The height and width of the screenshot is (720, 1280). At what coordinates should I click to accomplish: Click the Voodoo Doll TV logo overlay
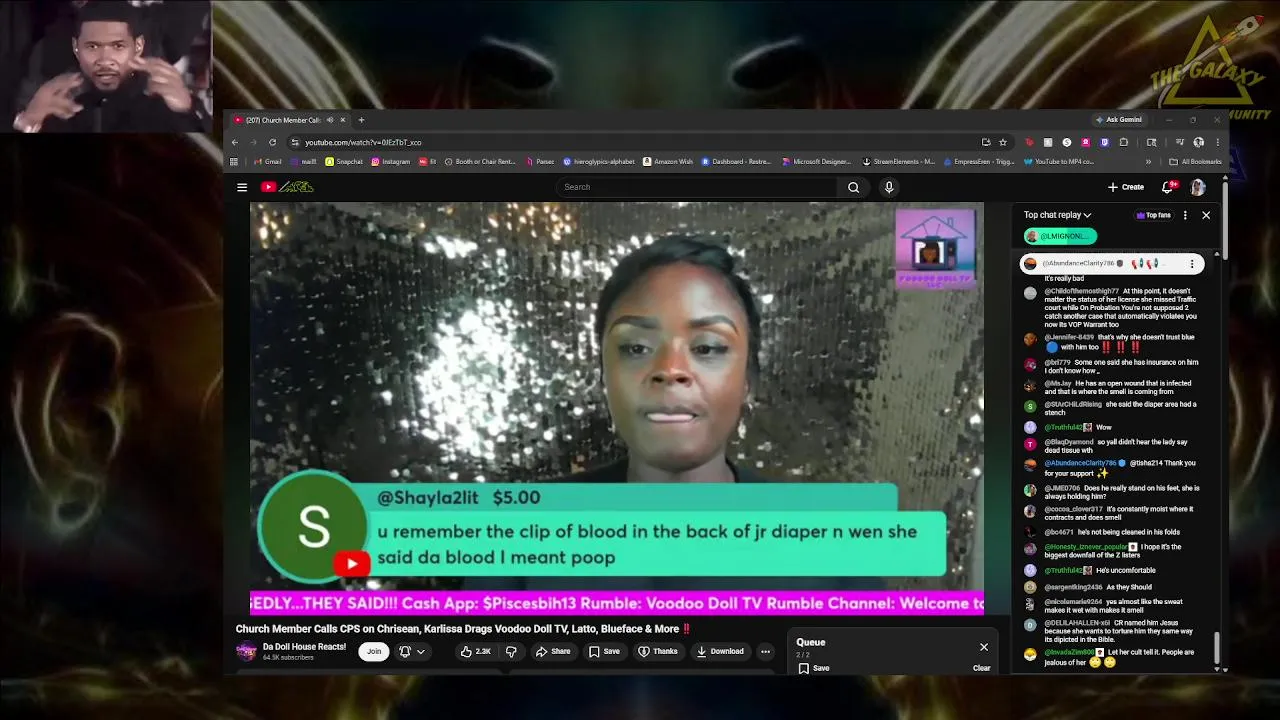pos(935,249)
